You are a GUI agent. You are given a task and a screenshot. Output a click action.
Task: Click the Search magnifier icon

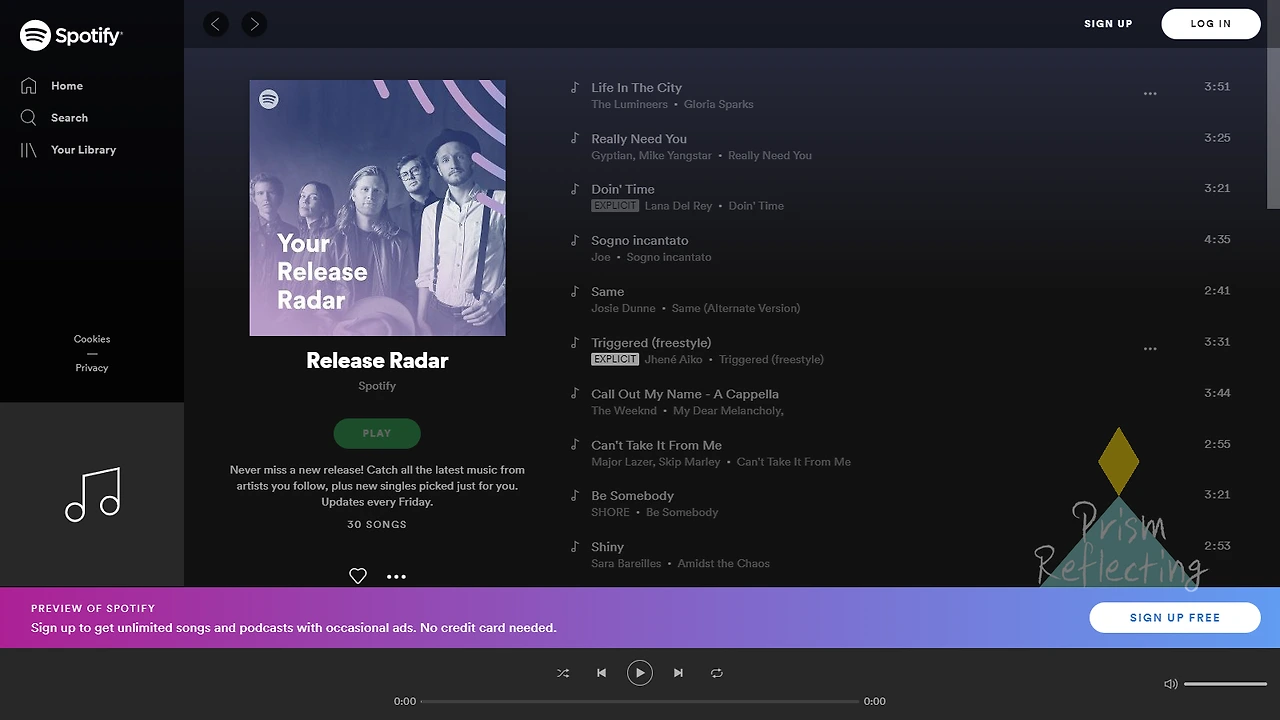29,118
